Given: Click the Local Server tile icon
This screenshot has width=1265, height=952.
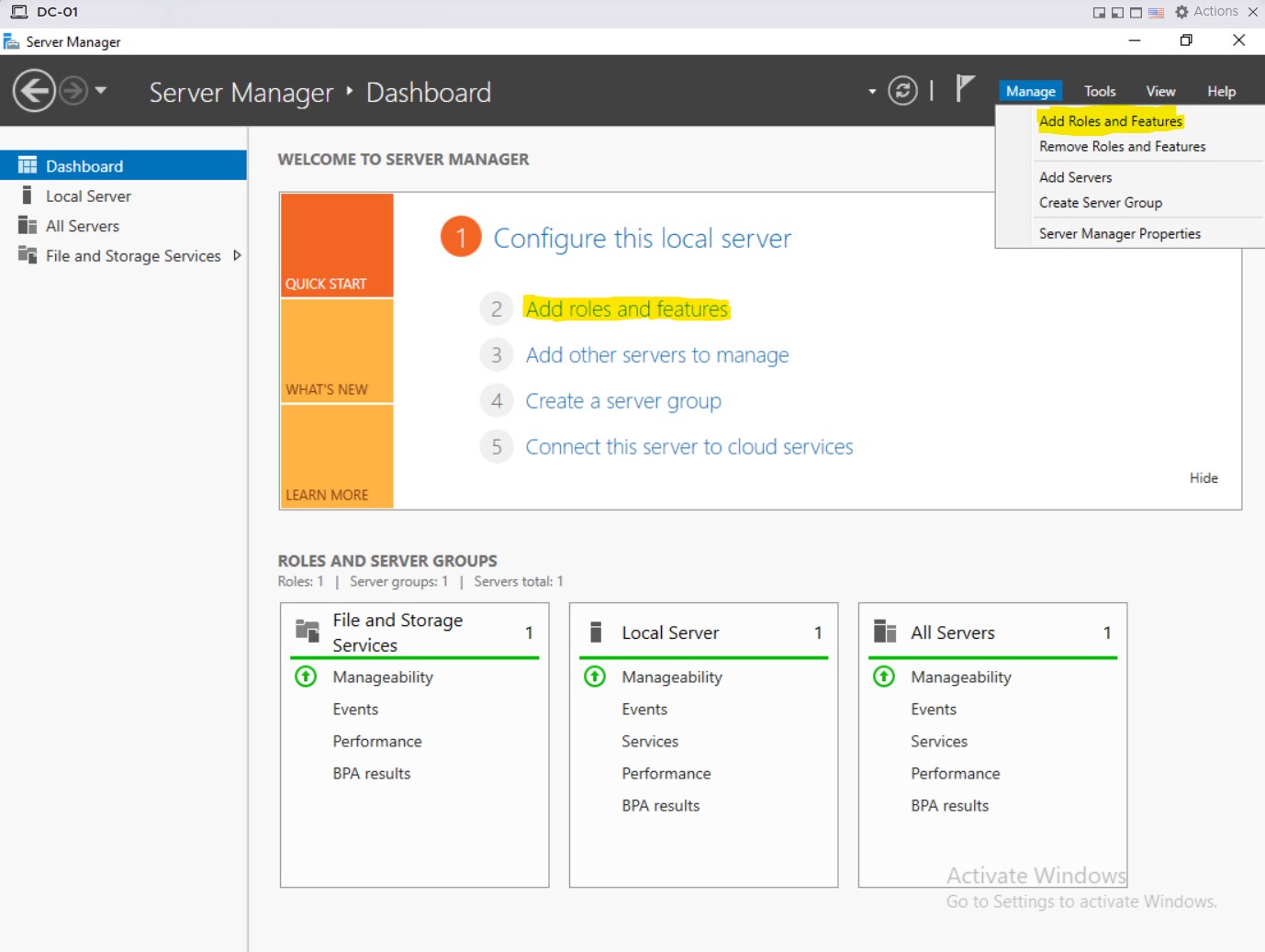Looking at the screenshot, I should (x=596, y=632).
